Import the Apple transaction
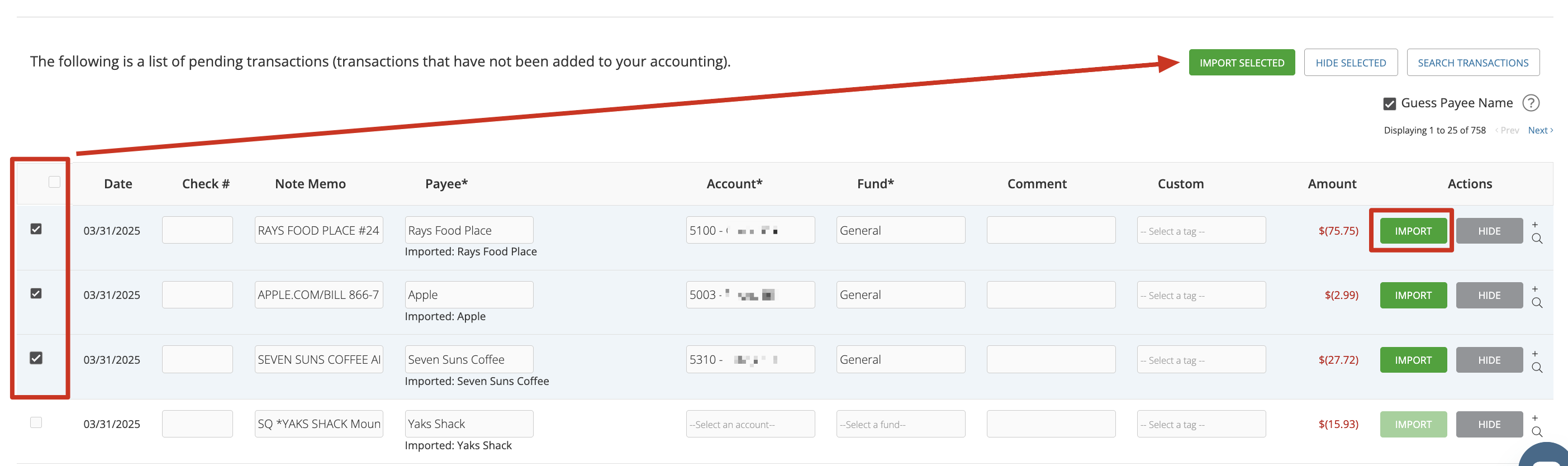 1413,296
